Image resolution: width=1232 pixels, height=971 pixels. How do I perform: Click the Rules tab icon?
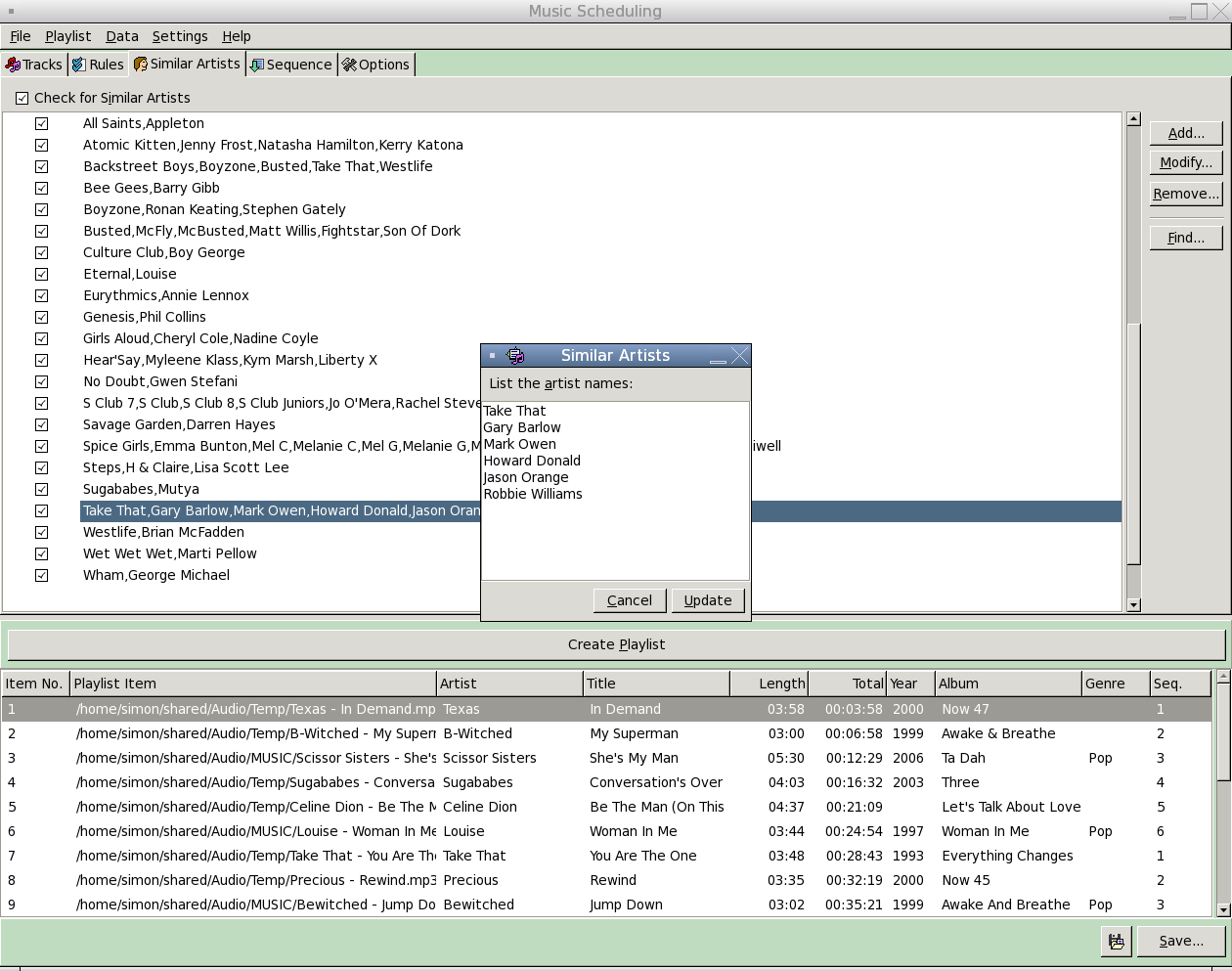coord(78,65)
